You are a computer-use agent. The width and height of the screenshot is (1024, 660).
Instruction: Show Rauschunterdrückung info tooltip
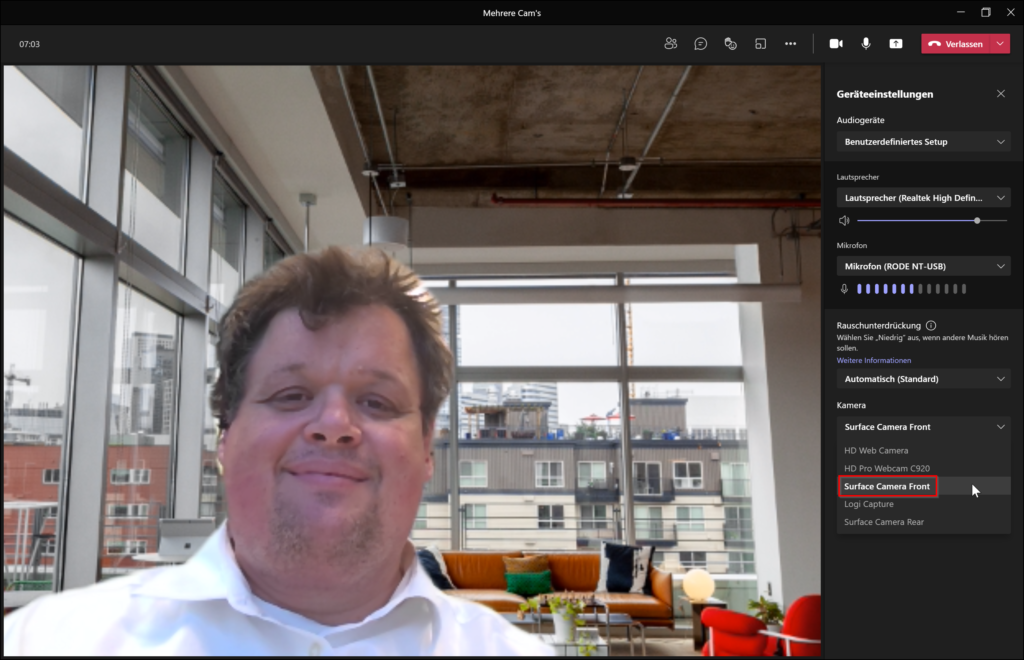pyautogui.click(x=931, y=325)
